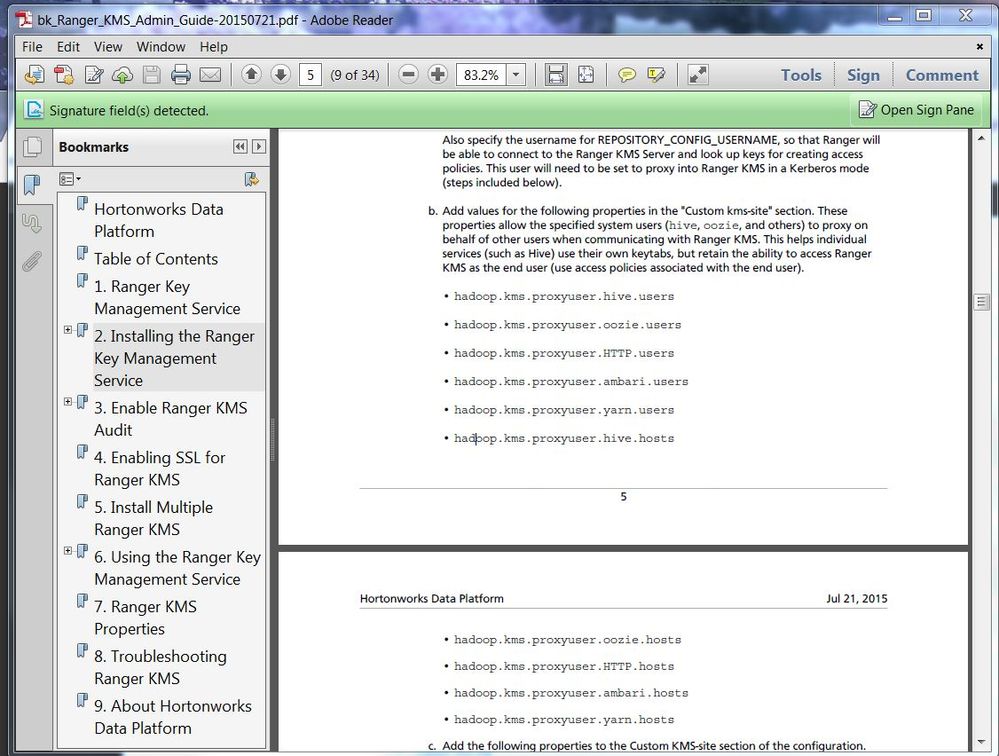This screenshot has width=999, height=756.
Task: Select 1. Ranger Key Management Service bookmark
Action: [x=167, y=297]
